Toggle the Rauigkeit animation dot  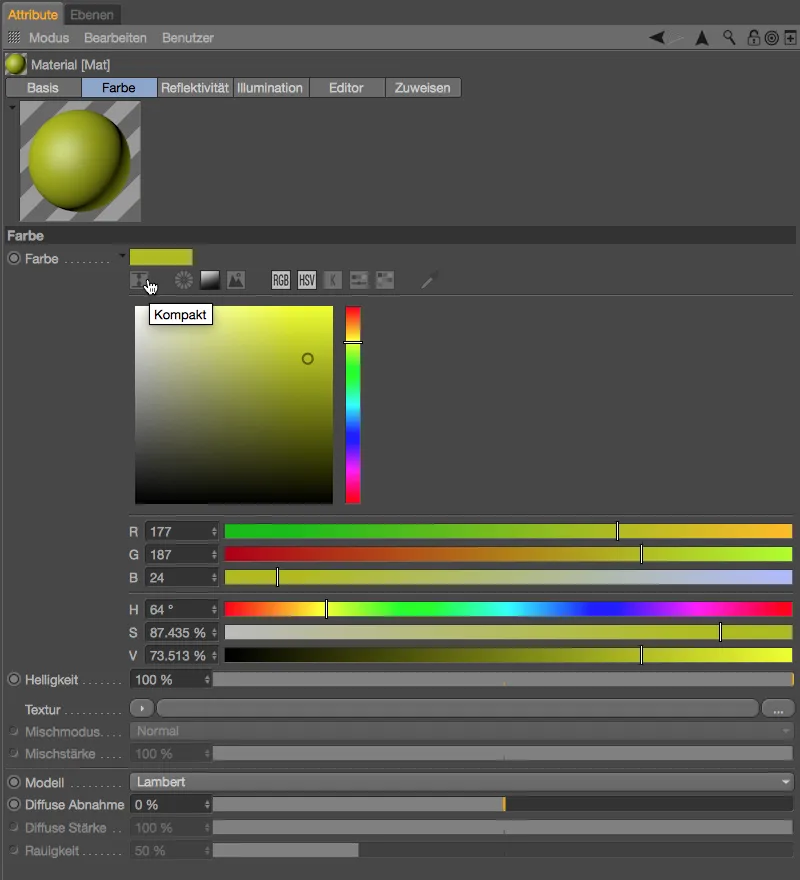coord(14,850)
